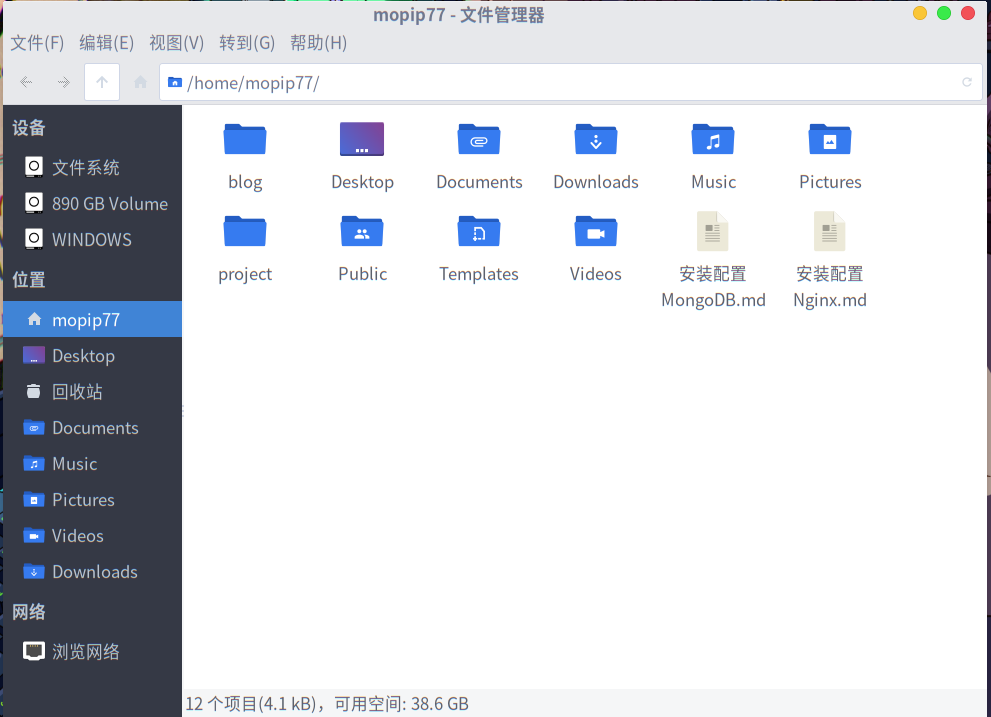Open the 转到(G) menu
The width and height of the screenshot is (991, 717).
tap(247, 43)
